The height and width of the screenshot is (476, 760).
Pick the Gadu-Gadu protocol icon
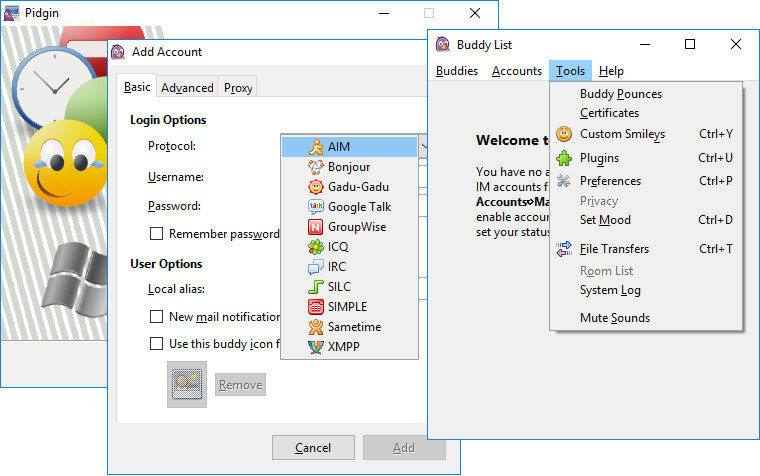click(316, 187)
